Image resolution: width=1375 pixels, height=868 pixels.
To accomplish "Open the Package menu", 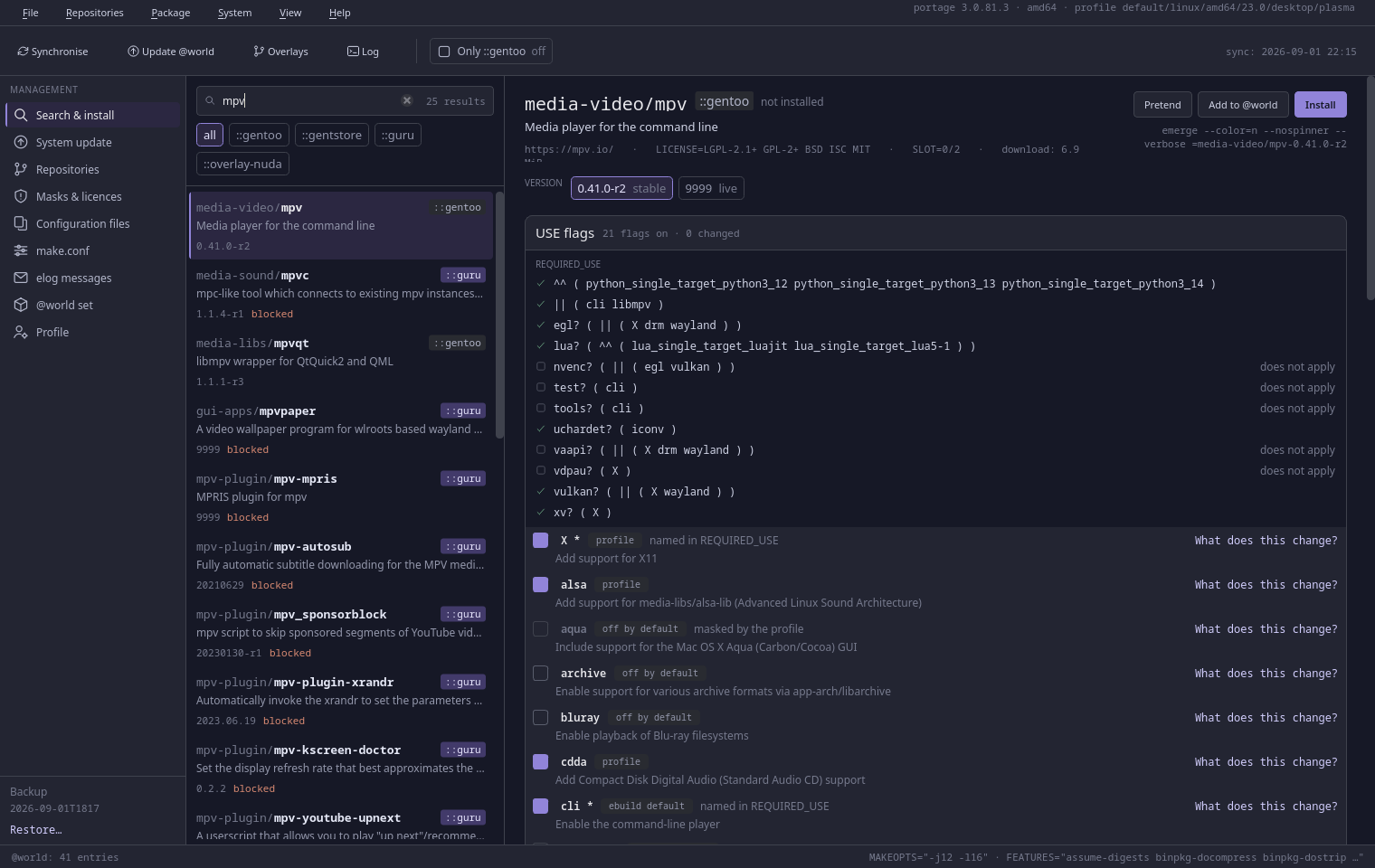I will pyautogui.click(x=171, y=13).
